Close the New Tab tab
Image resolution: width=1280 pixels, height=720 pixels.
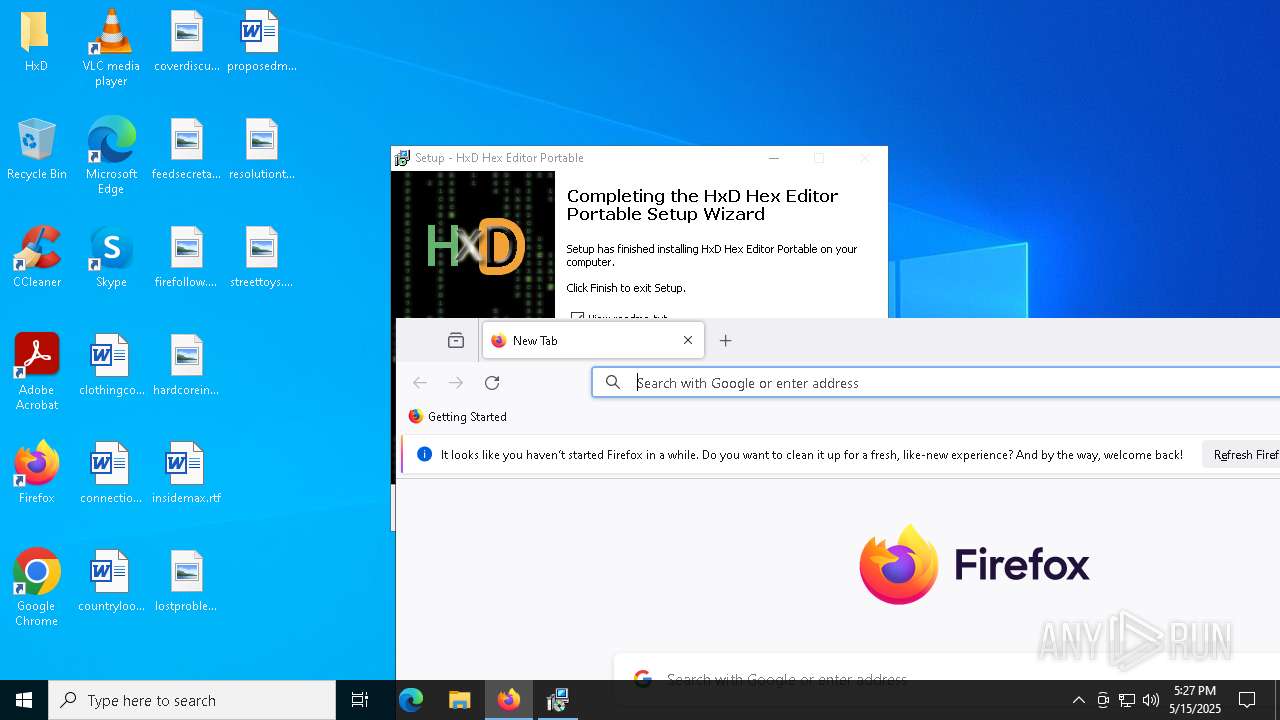click(x=688, y=341)
